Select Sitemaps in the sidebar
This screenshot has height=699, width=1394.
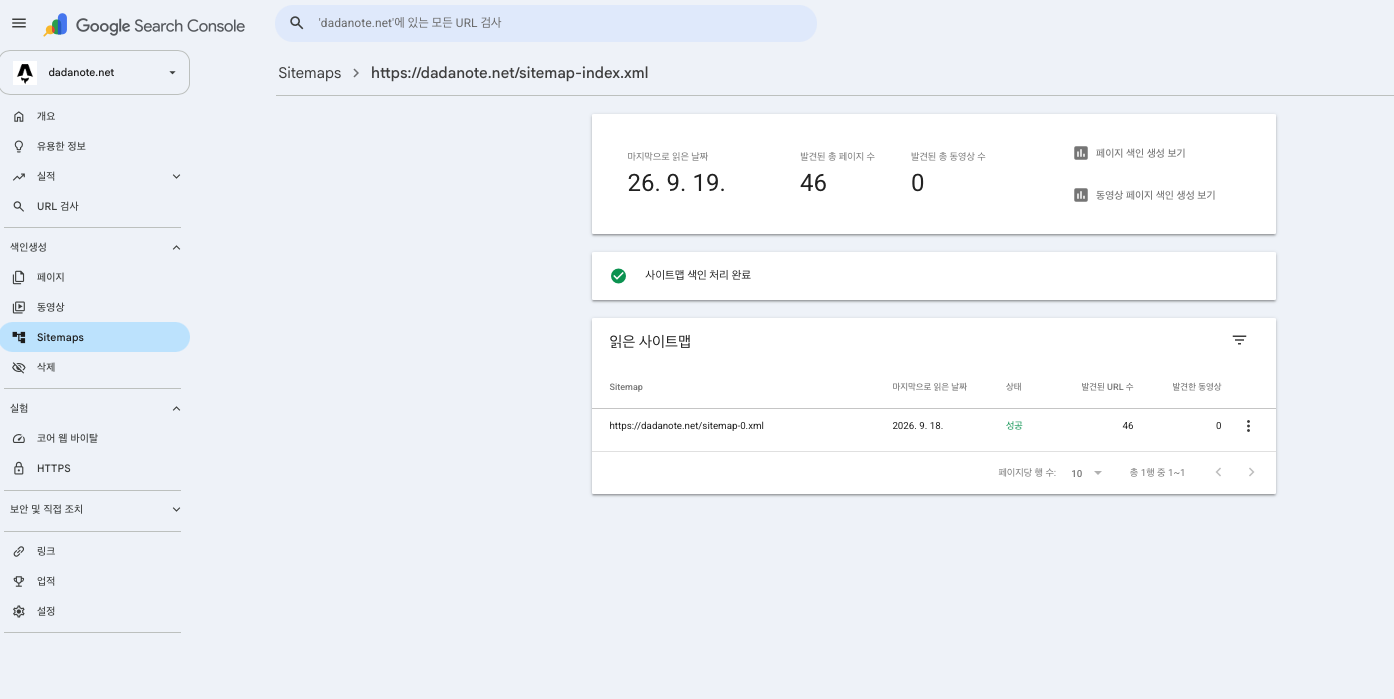[x=95, y=337]
